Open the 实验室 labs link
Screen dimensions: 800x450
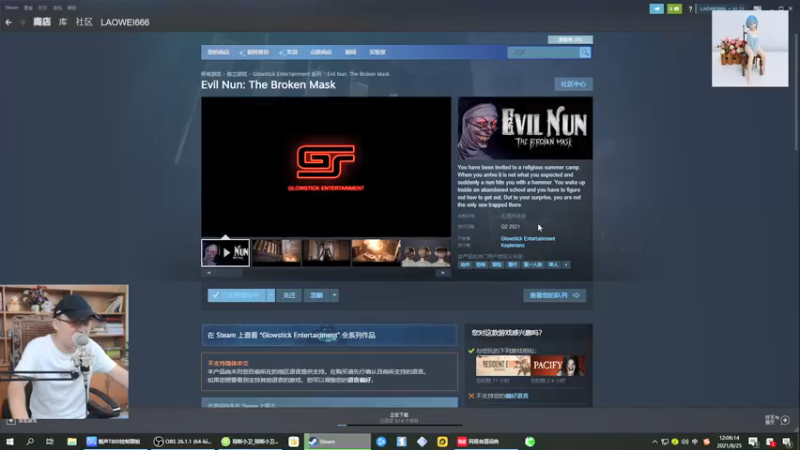coord(378,52)
